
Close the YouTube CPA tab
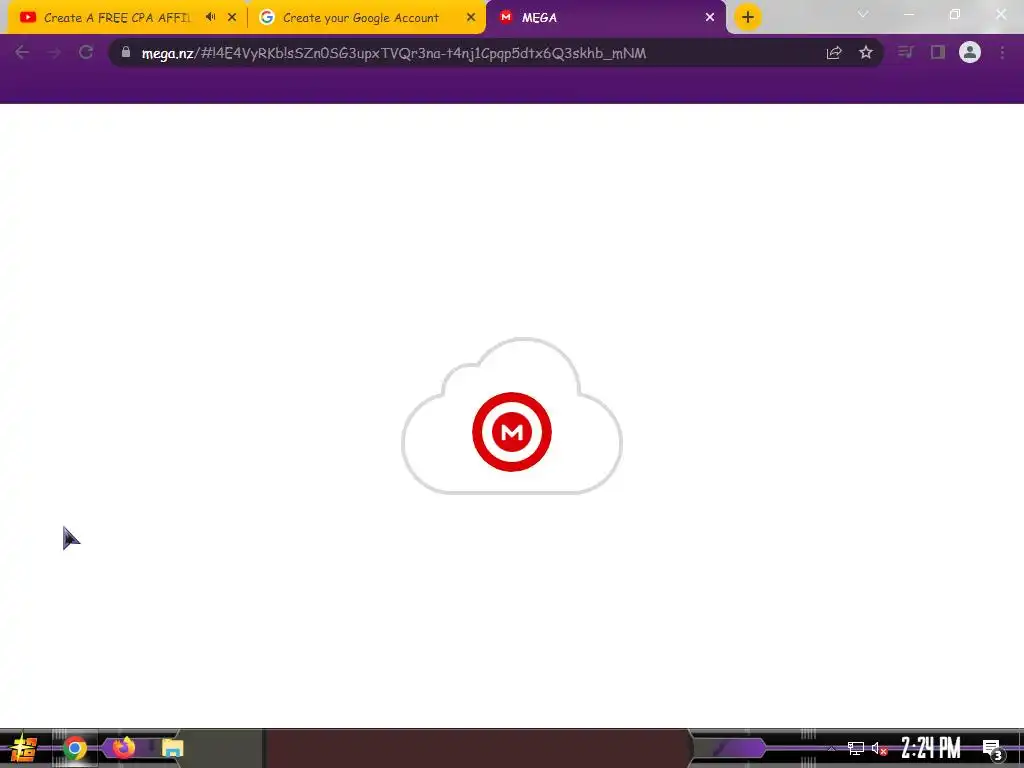pos(232,18)
